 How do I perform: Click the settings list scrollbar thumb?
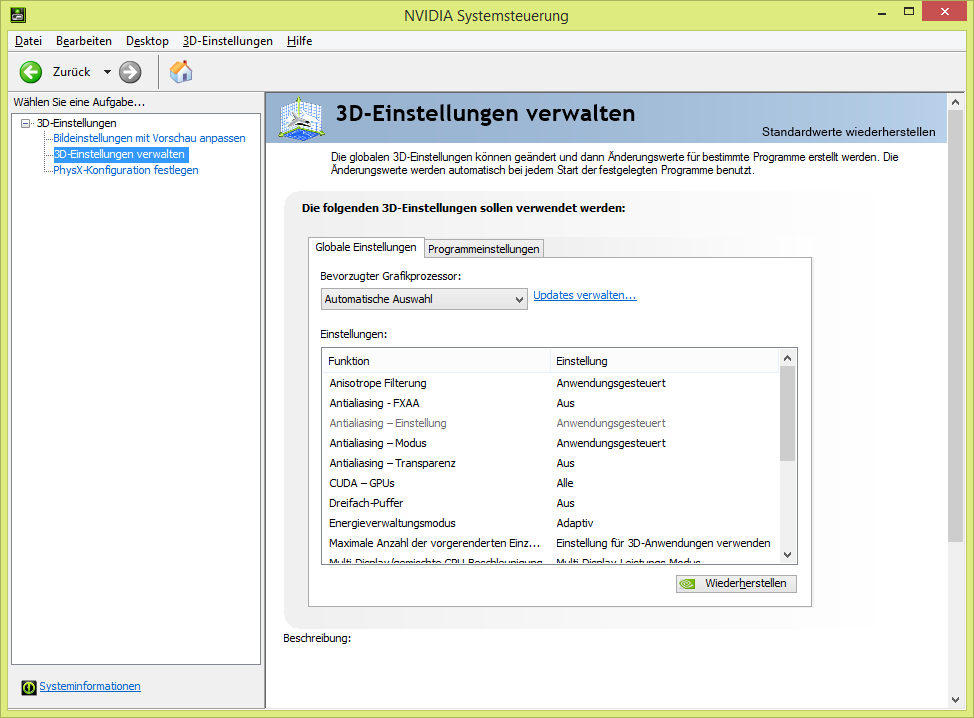point(787,414)
